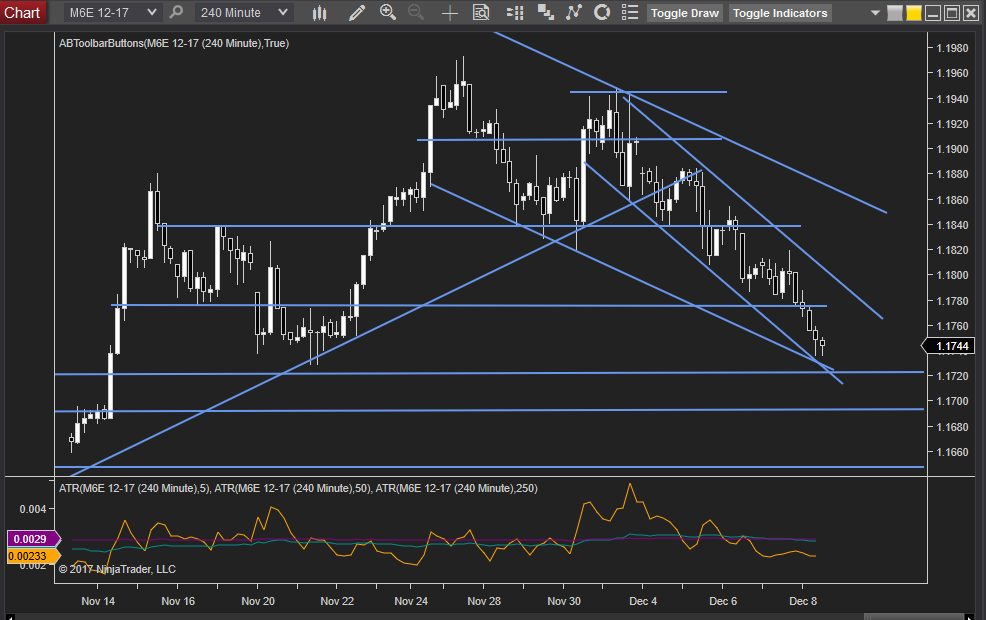Toggle the Chart Trader icon
The width and height of the screenshot is (986, 620).
coord(515,13)
